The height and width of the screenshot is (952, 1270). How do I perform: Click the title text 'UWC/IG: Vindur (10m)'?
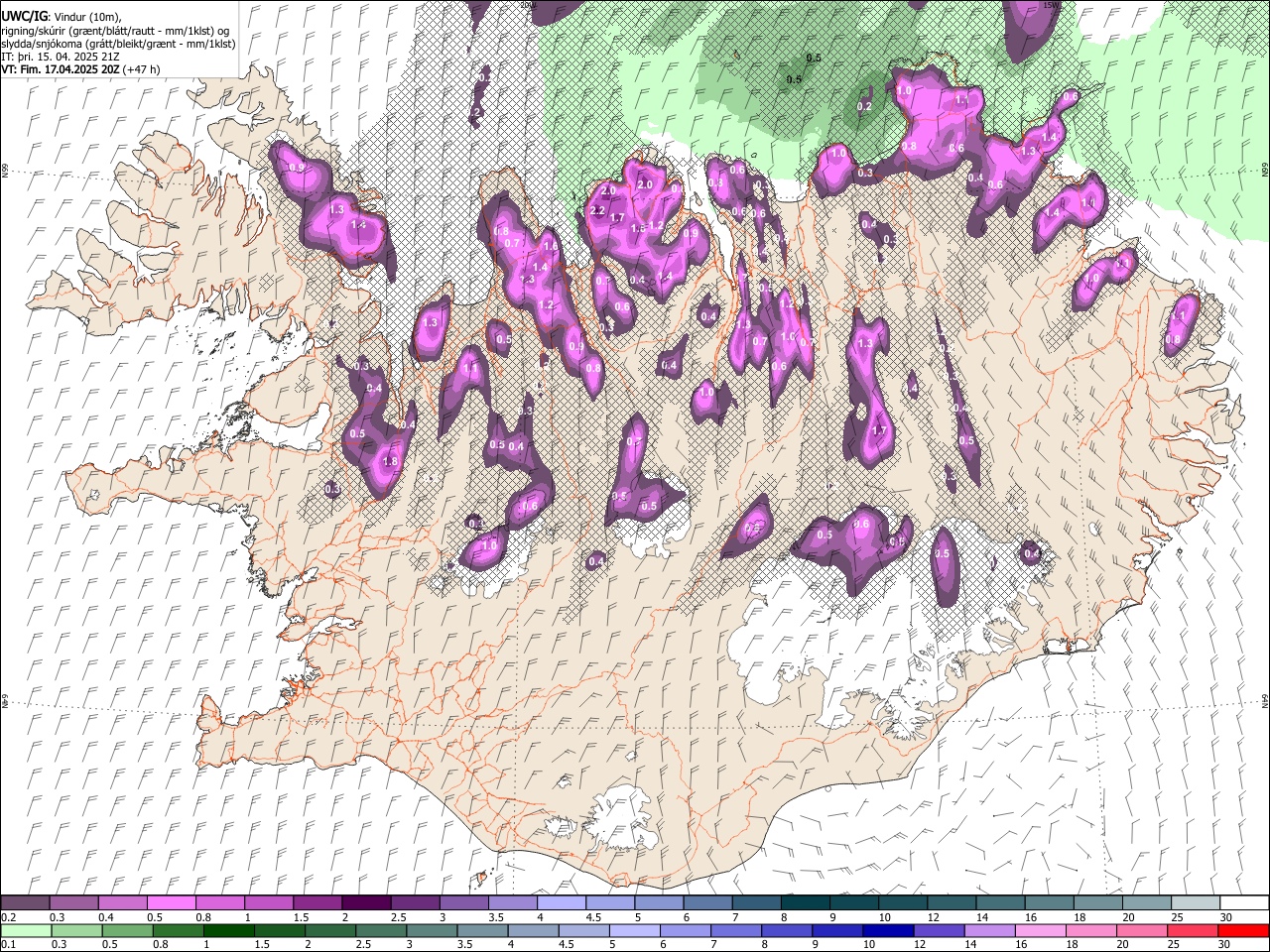[x=61, y=16]
